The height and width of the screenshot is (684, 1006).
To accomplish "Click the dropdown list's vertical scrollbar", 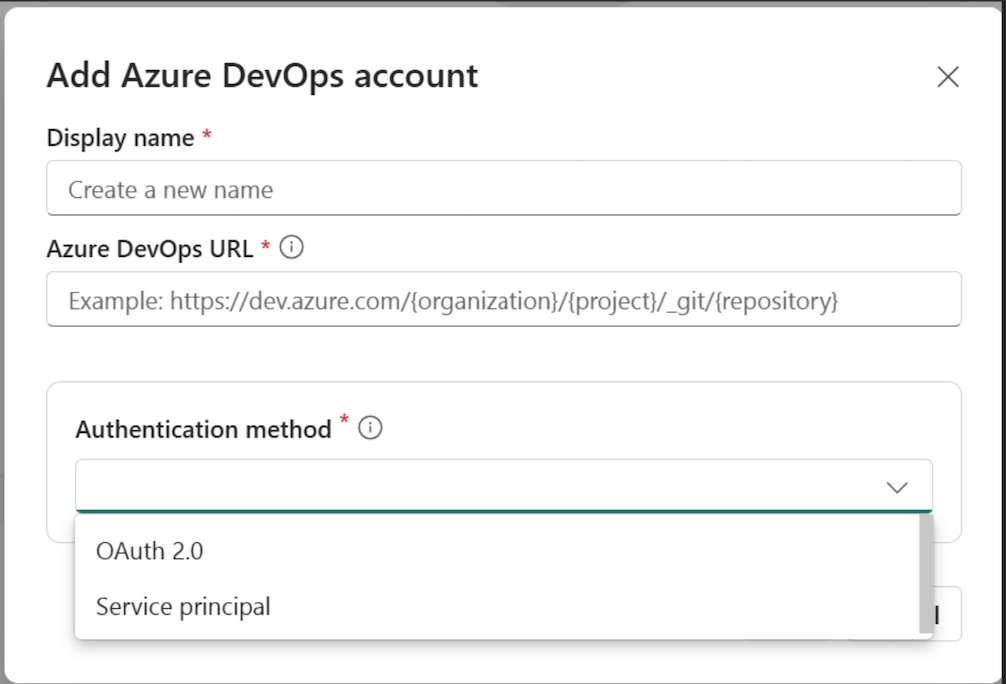I will tap(925, 574).
